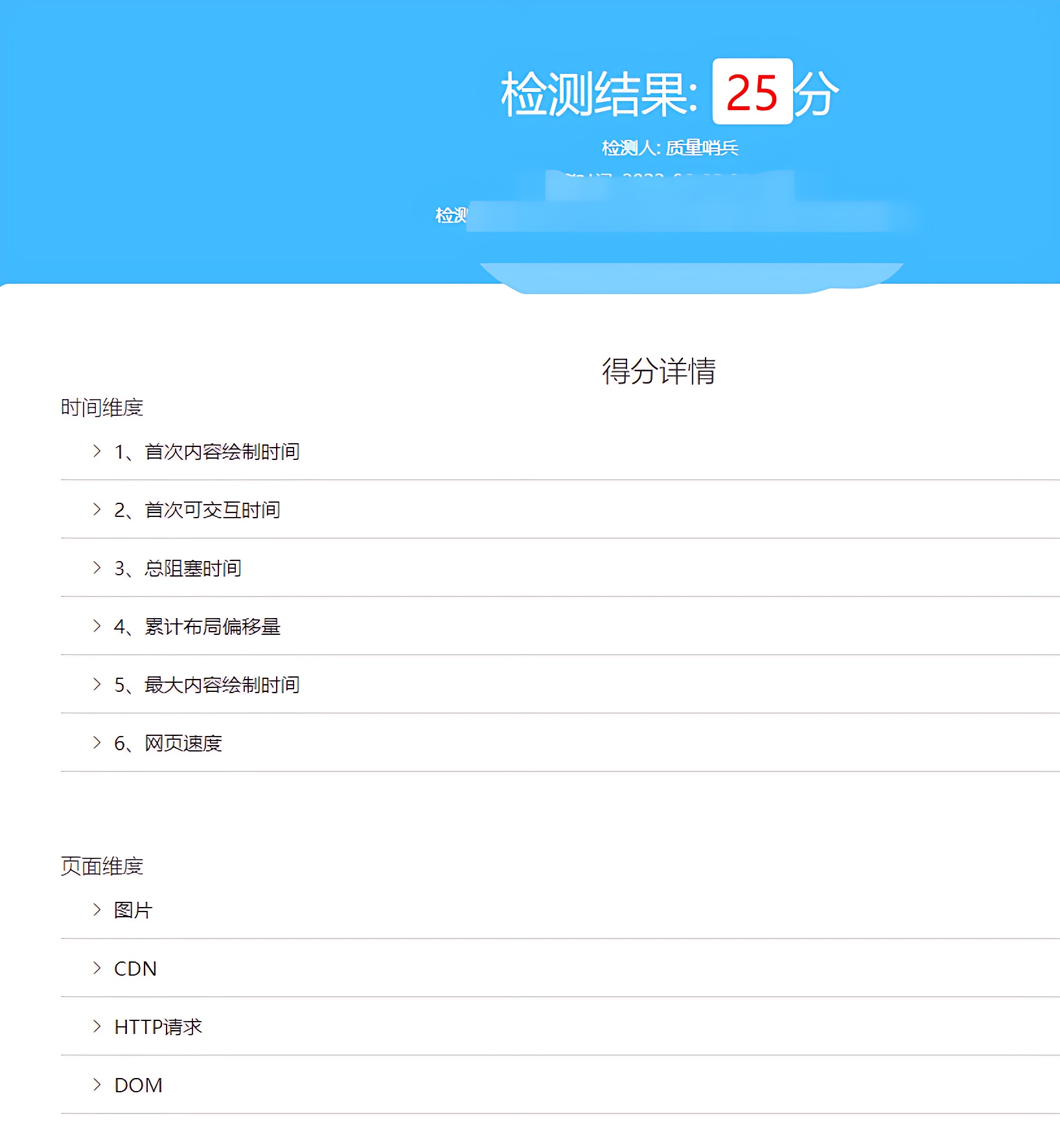Screen dimensions: 1060x1148
Task: Click the CDN row label
Action: coord(135,969)
